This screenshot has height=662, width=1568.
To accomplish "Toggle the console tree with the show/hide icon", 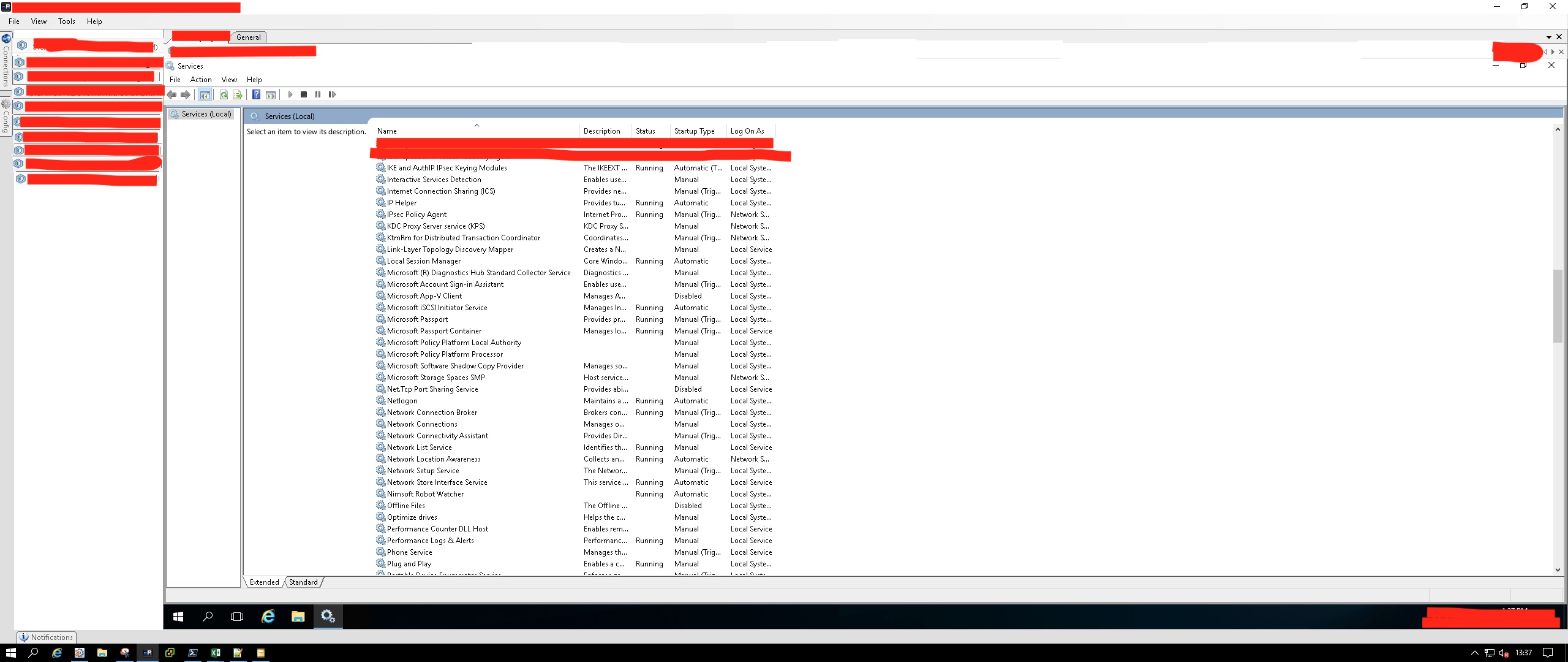I will click(205, 94).
